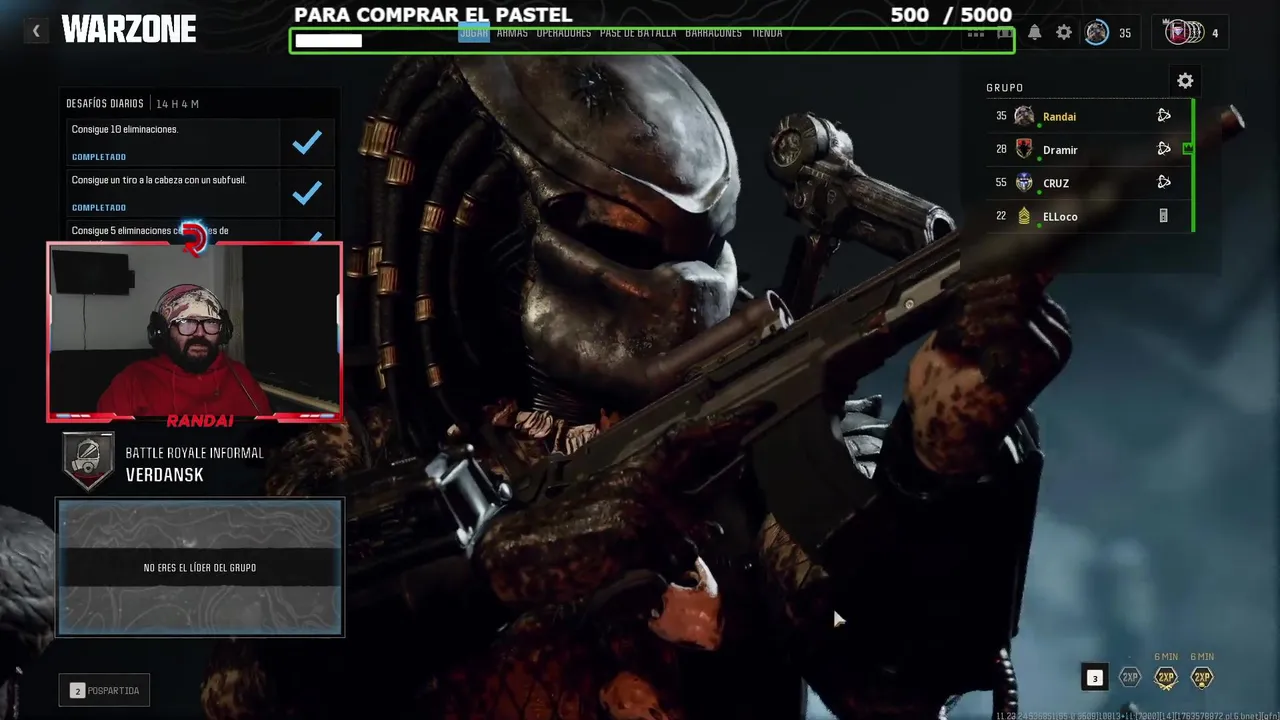Viewport: 1280px width, 720px height.
Task: Switch to the OPERADORES tab
Action: pyautogui.click(x=564, y=33)
